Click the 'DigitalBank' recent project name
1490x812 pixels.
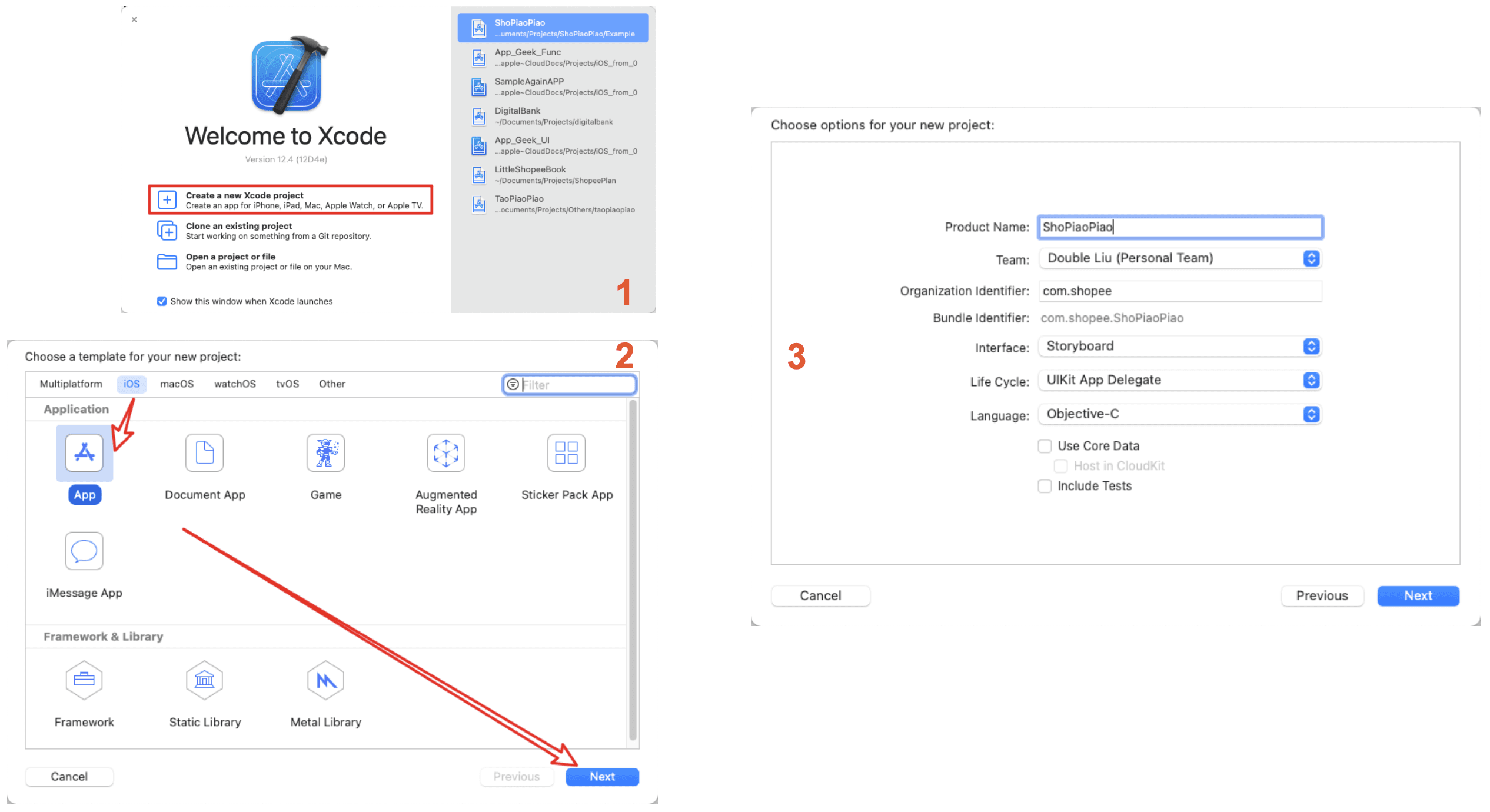517,111
